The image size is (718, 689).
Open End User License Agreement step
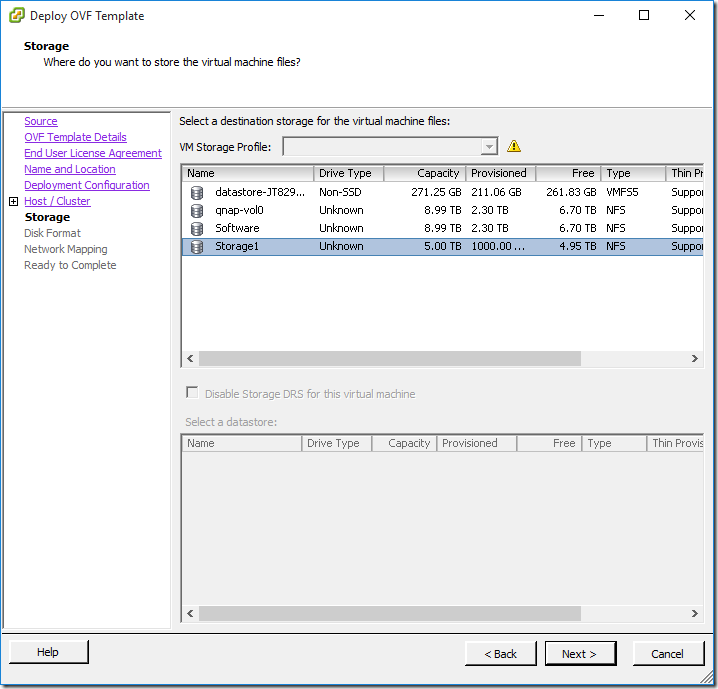[x=92, y=153]
